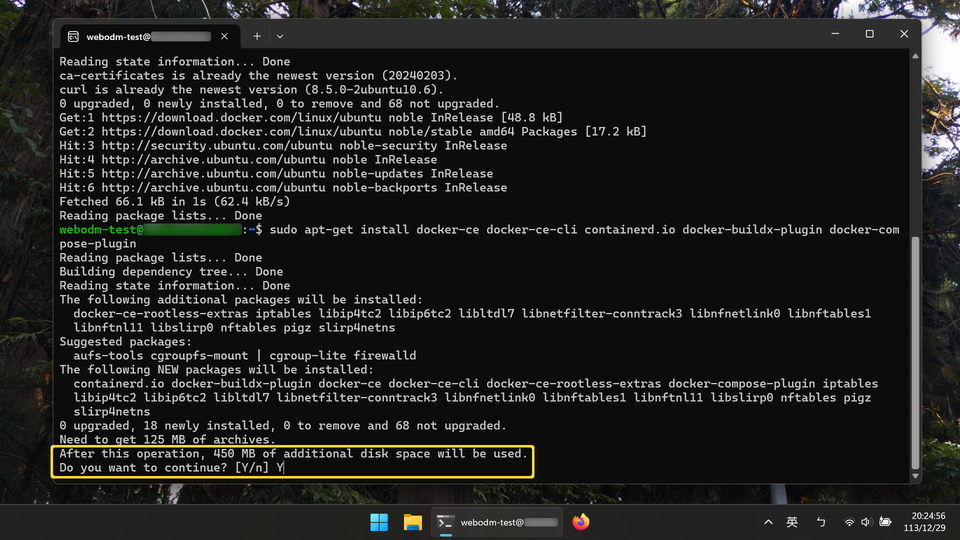Click the IME mode switch icon

821,522
